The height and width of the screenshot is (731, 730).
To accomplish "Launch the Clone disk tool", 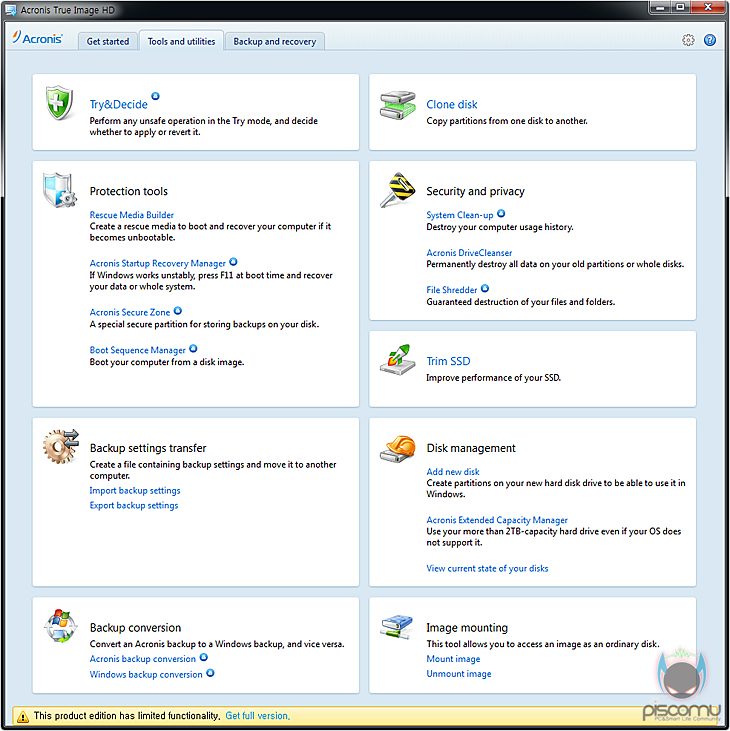I will coord(452,104).
